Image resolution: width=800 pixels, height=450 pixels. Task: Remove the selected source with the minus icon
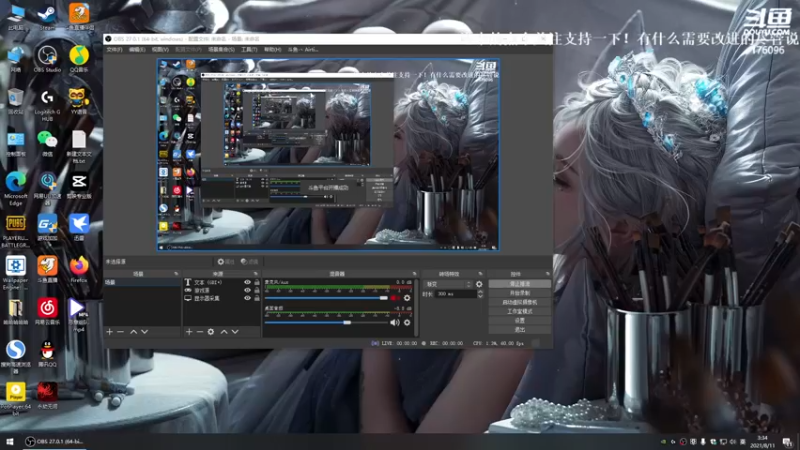click(x=199, y=332)
